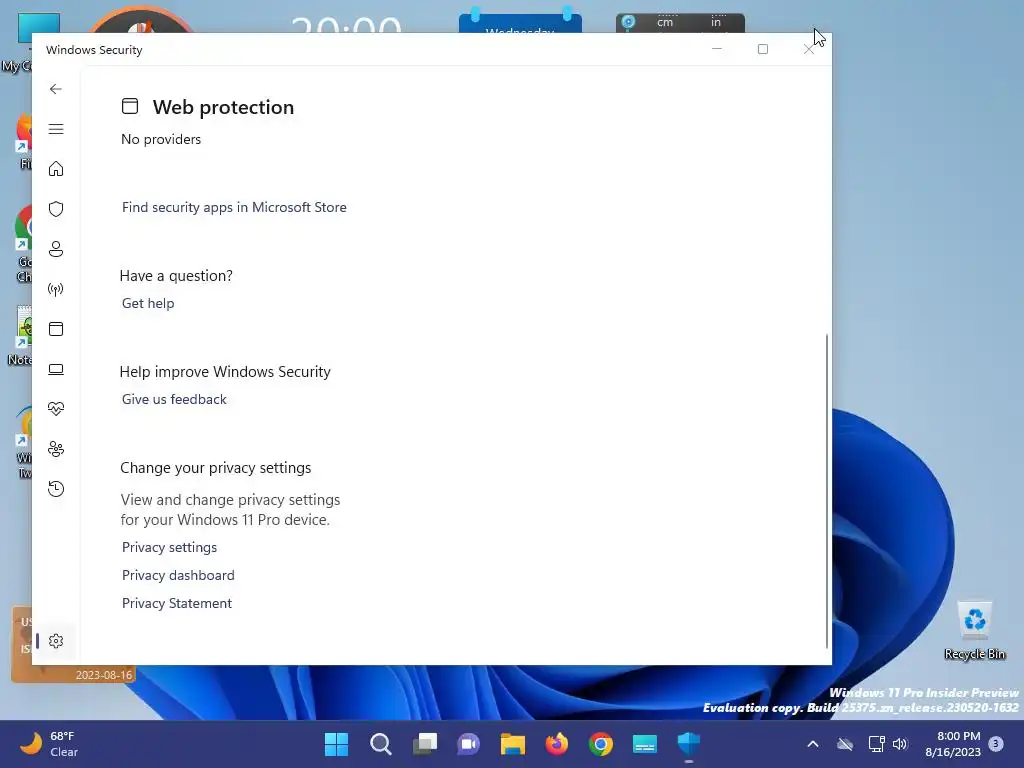Open the Windows Start menu
1024x768 pixels.
click(336, 744)
